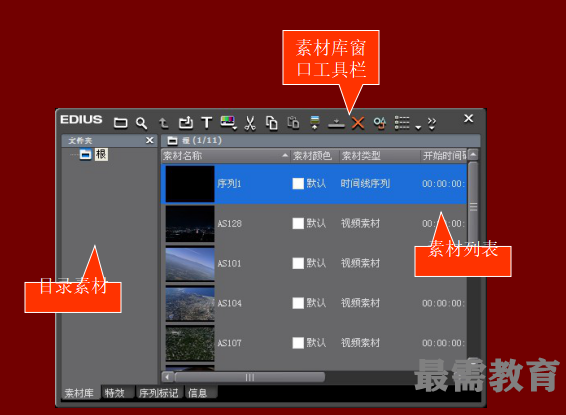The image size is (566, 415).
Task: Click the horizontal scrollbar left arrow
Action: (x=167, y=377)
